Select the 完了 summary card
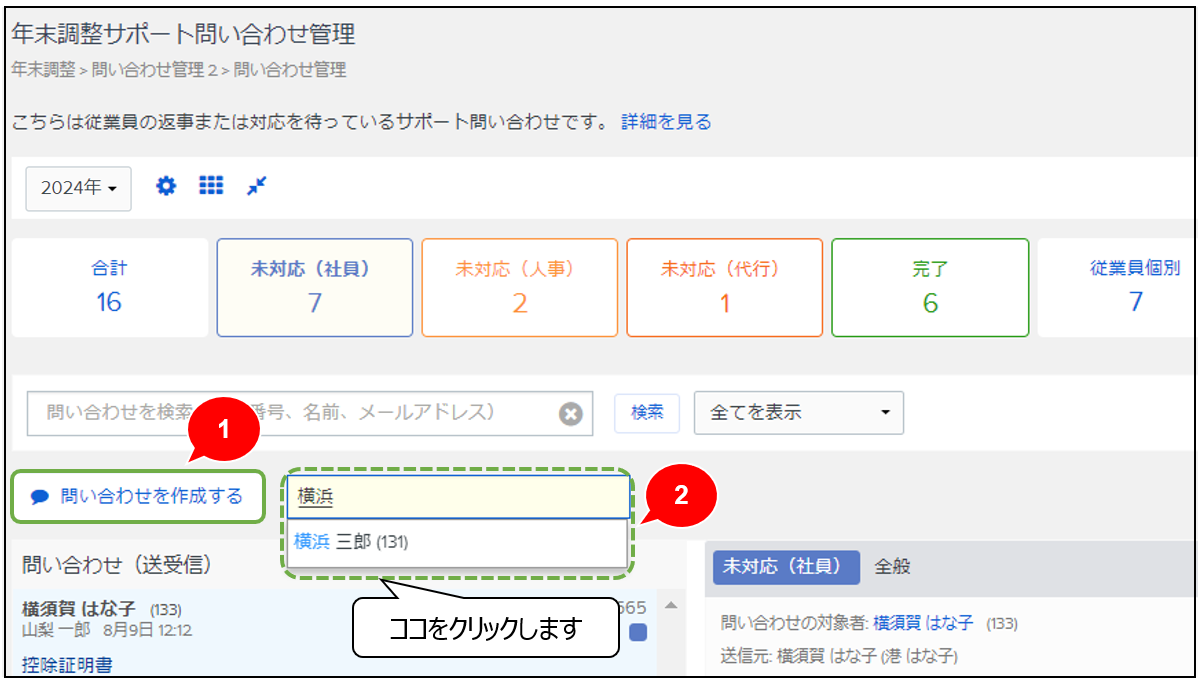 pos(929,287)
